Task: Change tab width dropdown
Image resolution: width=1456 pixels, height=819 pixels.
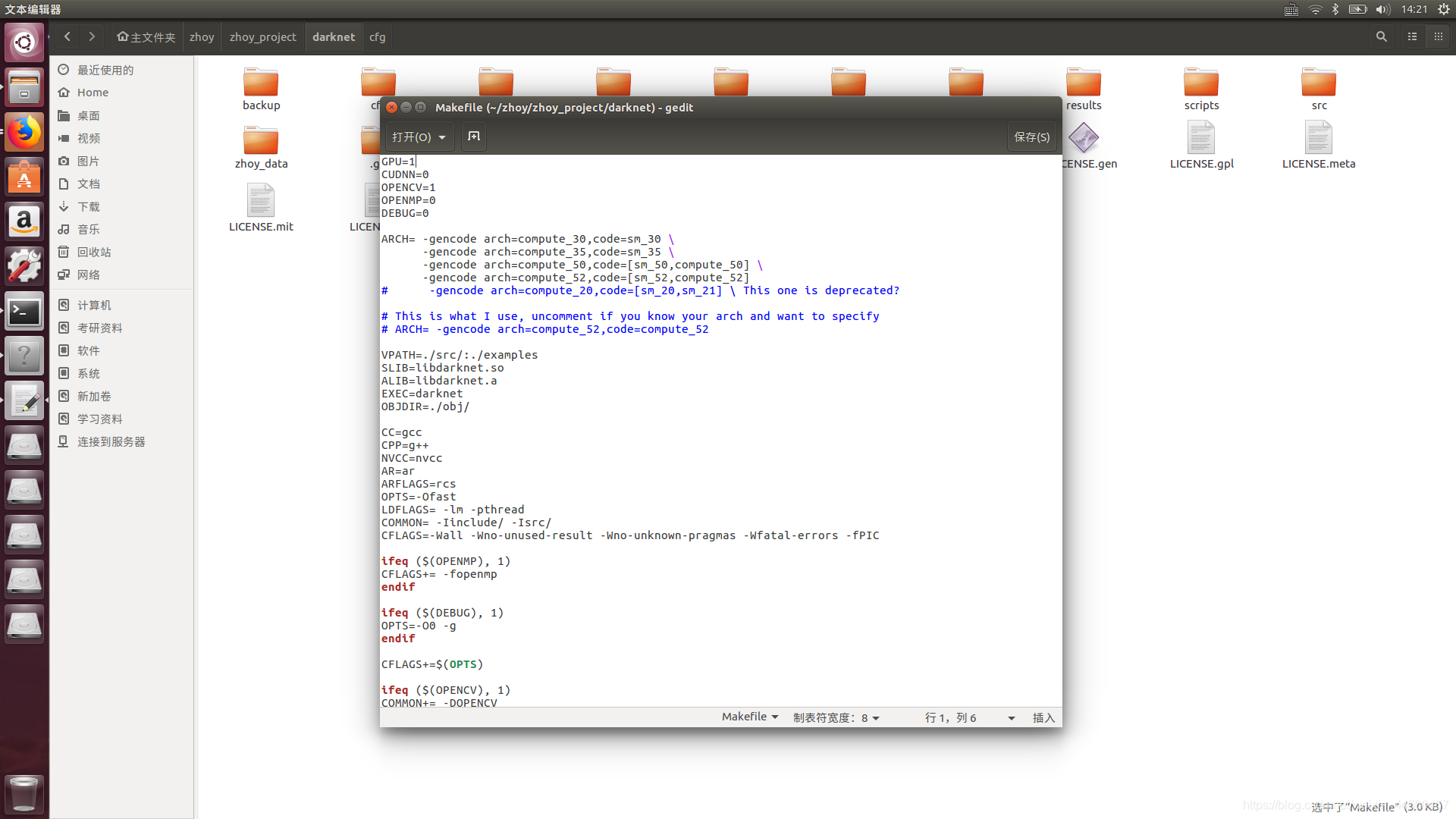Action: coord(836,717)
